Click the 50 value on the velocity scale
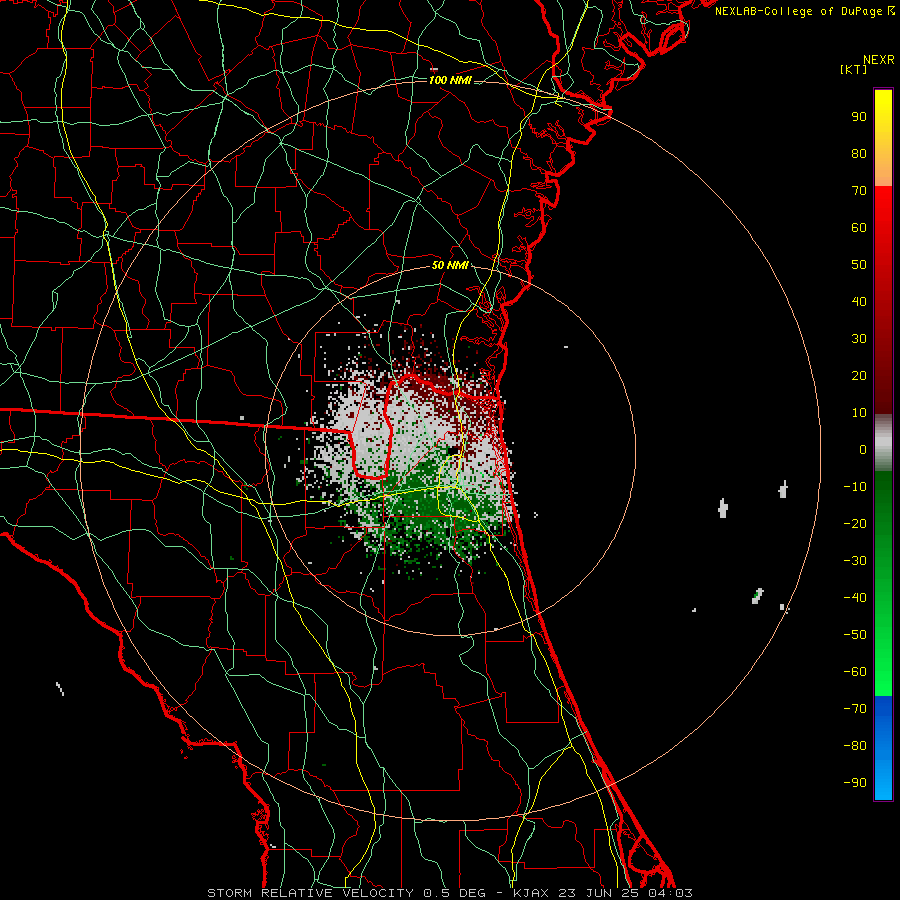Screen dimensions: 900x900 click(x=859, y=265)
